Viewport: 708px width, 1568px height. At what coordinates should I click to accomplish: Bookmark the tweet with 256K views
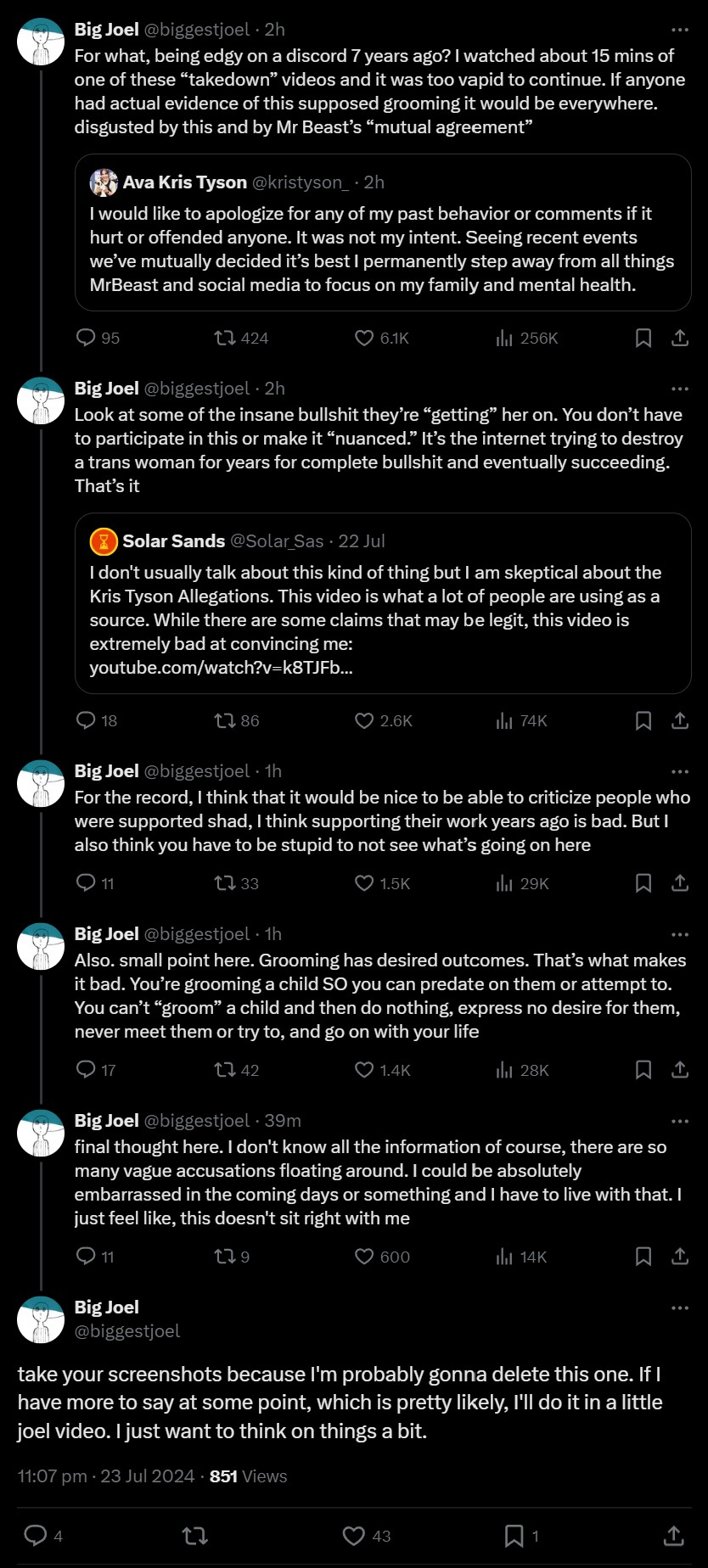click(x=643, y=338)
